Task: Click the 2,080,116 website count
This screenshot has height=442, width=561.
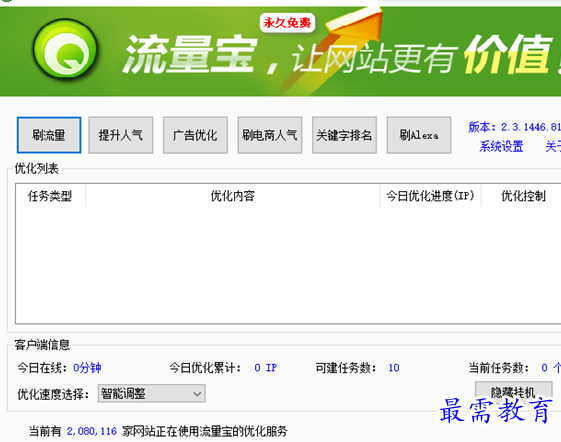Action: tap(92, 431)
